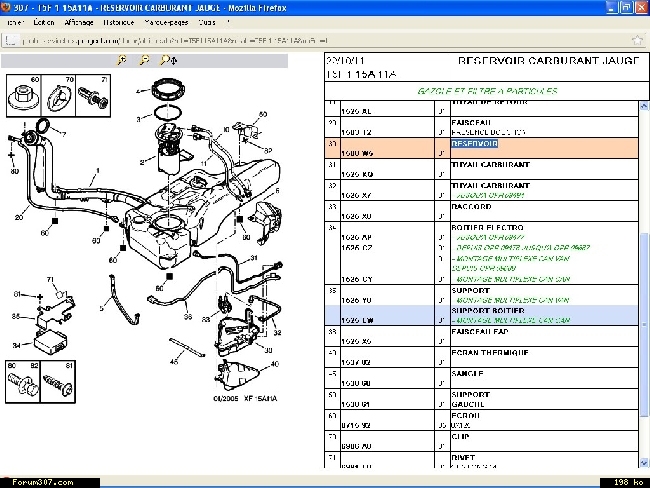The height and width of the screenshot is (488, 650).
Task: Click FAISCEAU FAP description
Action: point(480,332)
